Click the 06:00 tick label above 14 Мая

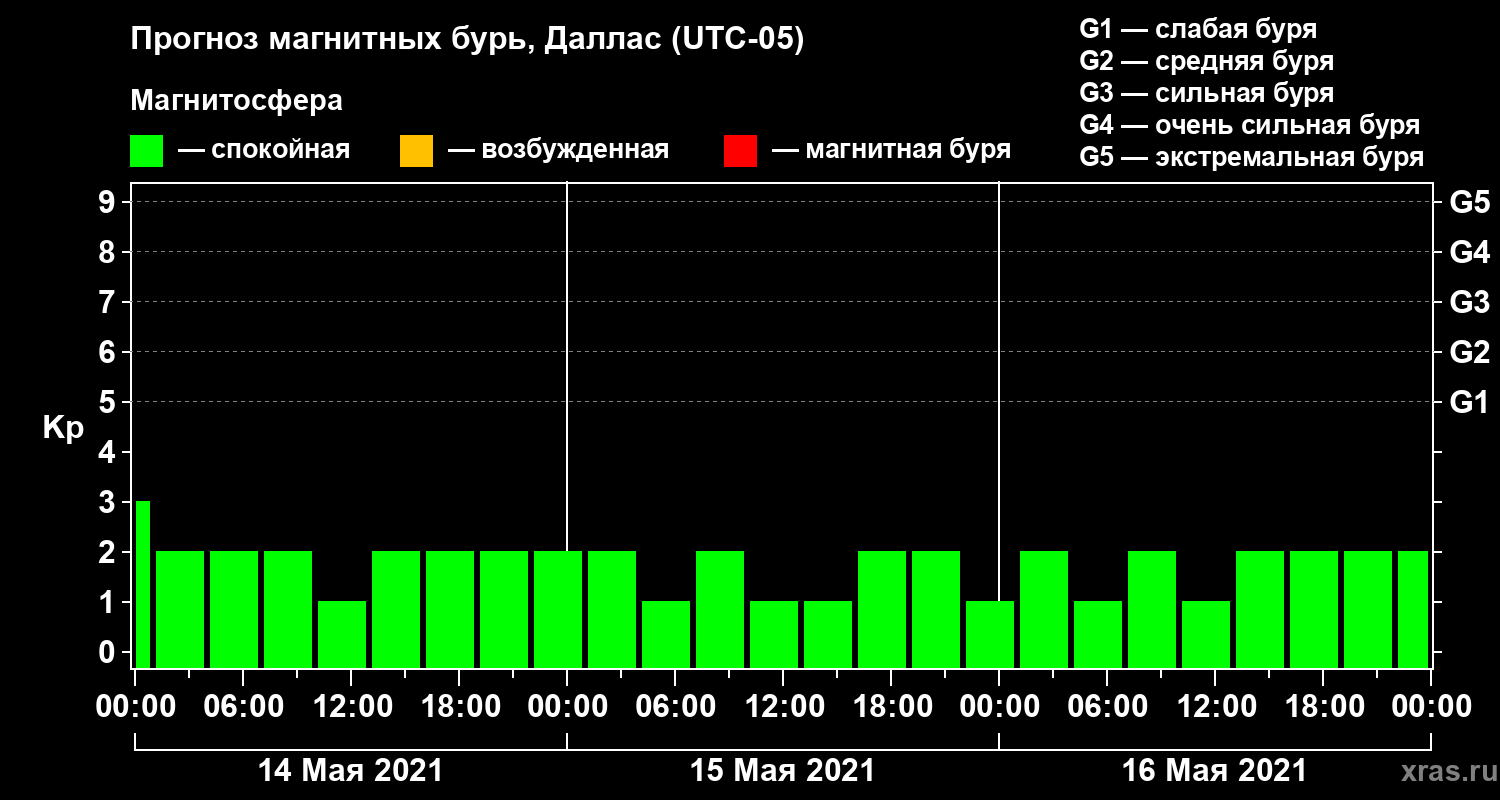tap(243, 707)
